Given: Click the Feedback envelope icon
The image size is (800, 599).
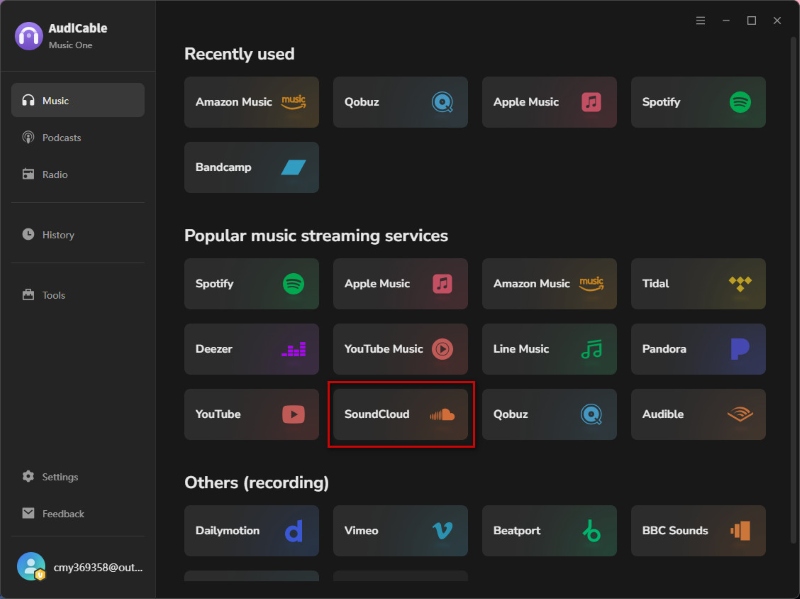Looking at the screenshot, I should tap(28, 513).
